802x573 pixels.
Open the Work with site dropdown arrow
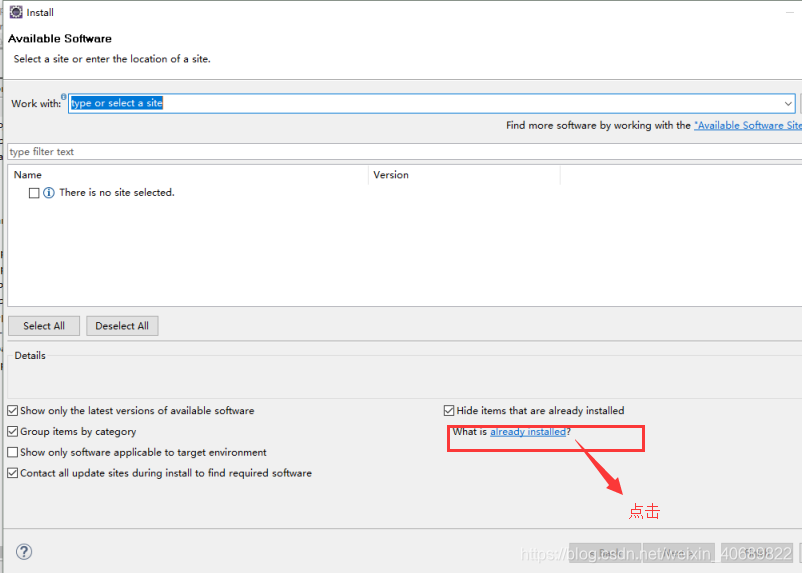pos(788,103)
